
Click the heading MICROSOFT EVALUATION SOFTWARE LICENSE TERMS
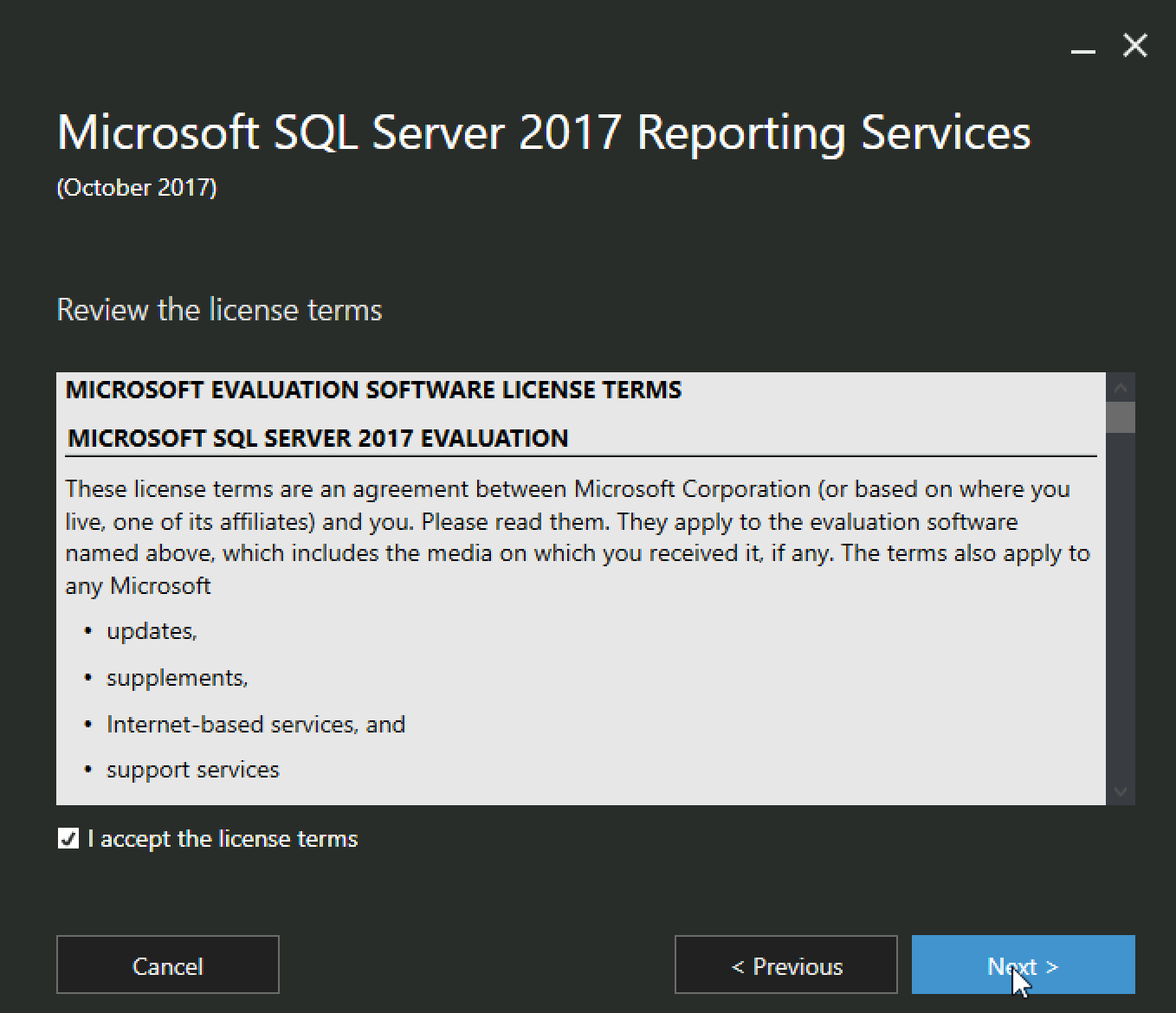pyautogui.click(x=374, y=390)
